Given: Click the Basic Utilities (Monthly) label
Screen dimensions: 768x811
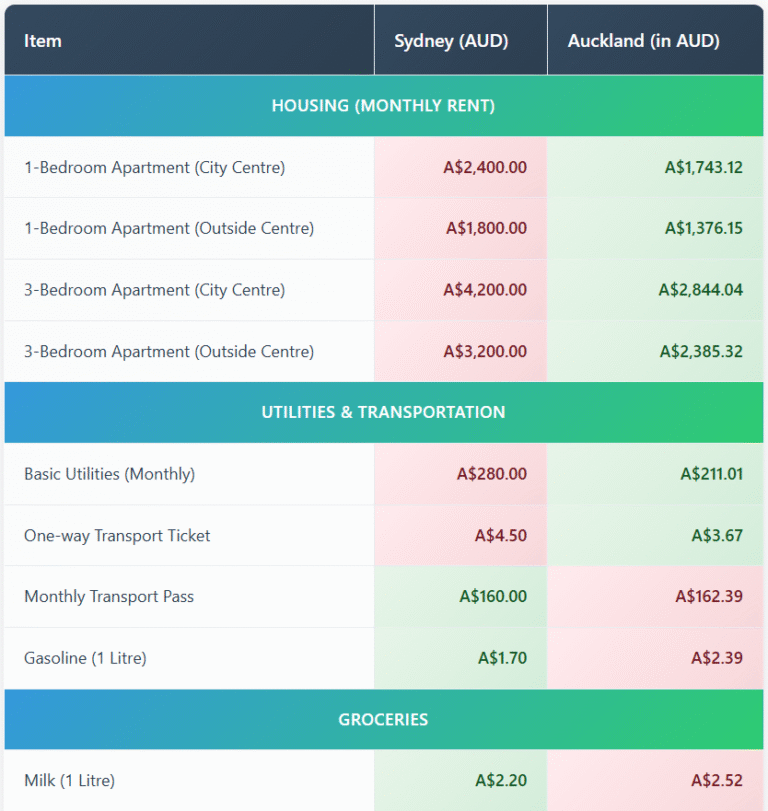Looking at the screenshot, I should (110, 474).
